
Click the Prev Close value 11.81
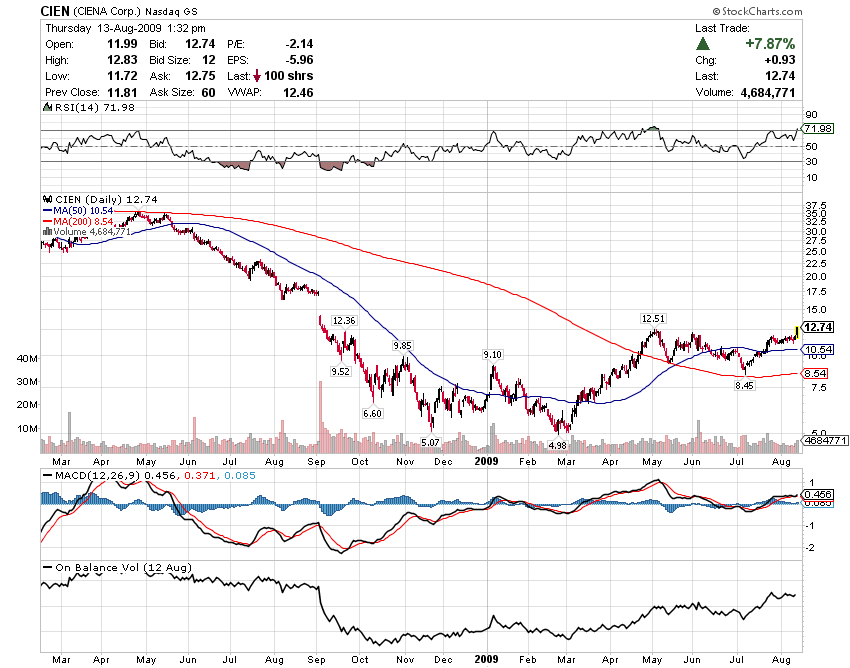(x=122, y=92)
